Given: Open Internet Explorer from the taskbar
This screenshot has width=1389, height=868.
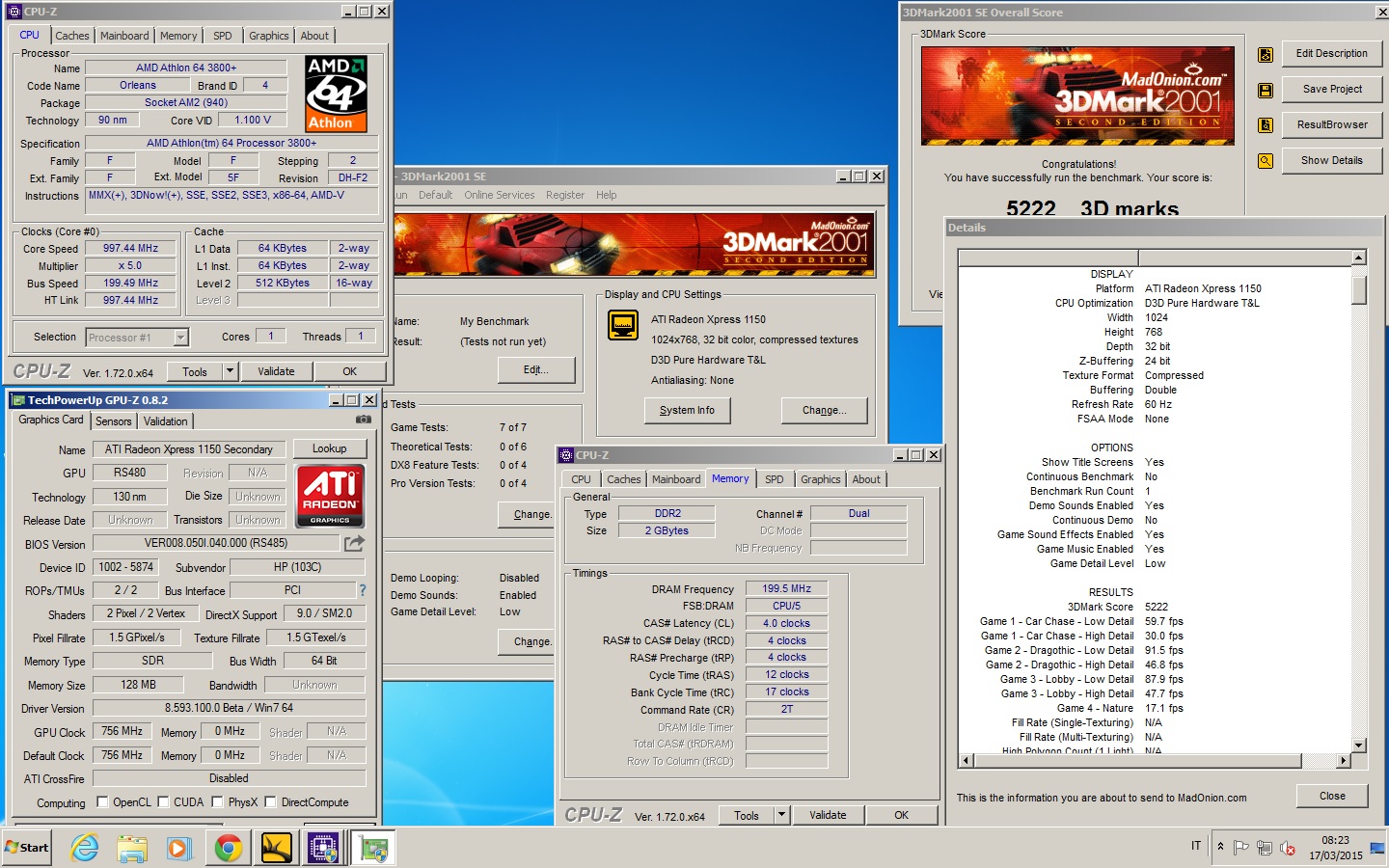Looking at the screenshot, I should [85, 848].
